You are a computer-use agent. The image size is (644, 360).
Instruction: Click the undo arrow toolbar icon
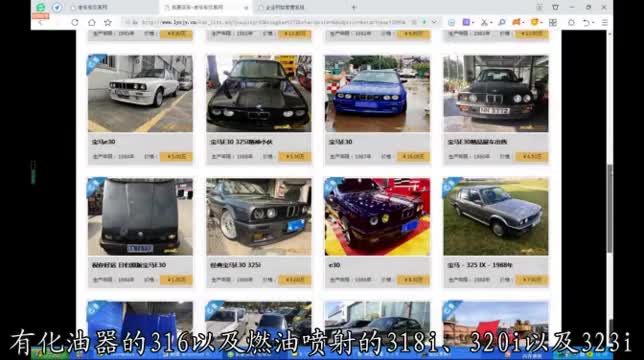click(586, 23)
